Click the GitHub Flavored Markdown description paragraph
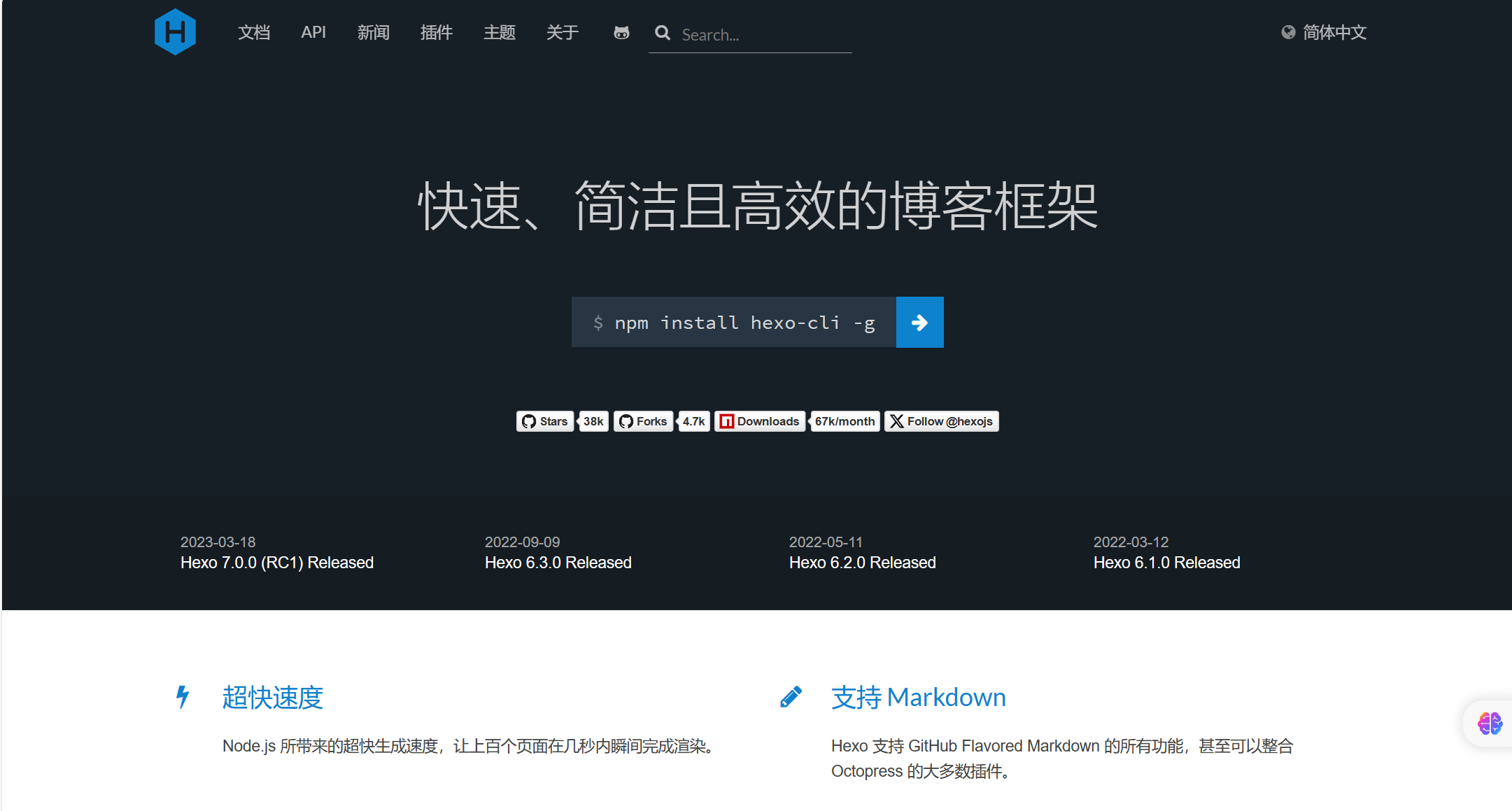 pos(1062,759)
